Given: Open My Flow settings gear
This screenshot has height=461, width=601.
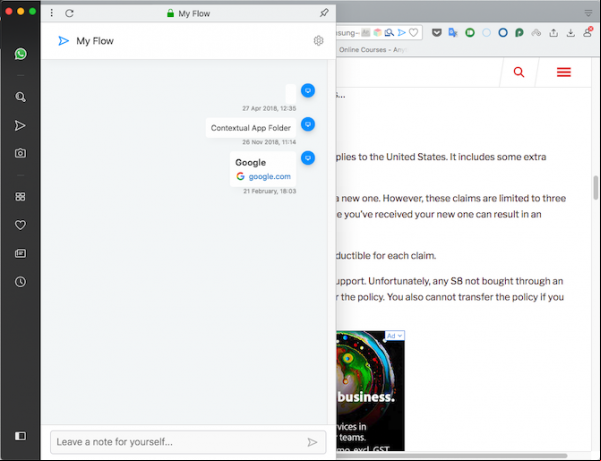Looking at the screenshot, I should [x=319, y=41].
